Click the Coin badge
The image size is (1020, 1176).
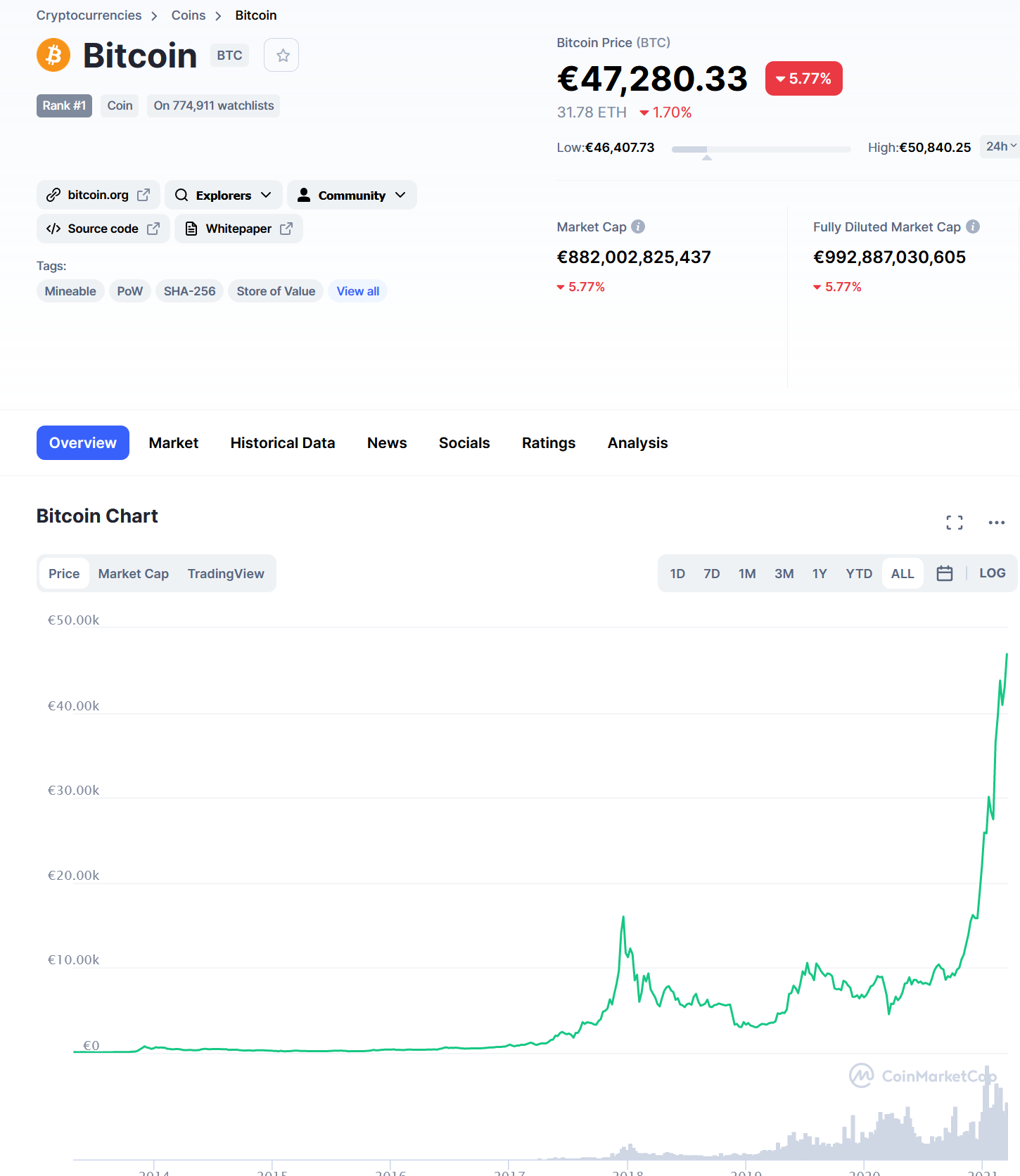[x=120, y=106]
